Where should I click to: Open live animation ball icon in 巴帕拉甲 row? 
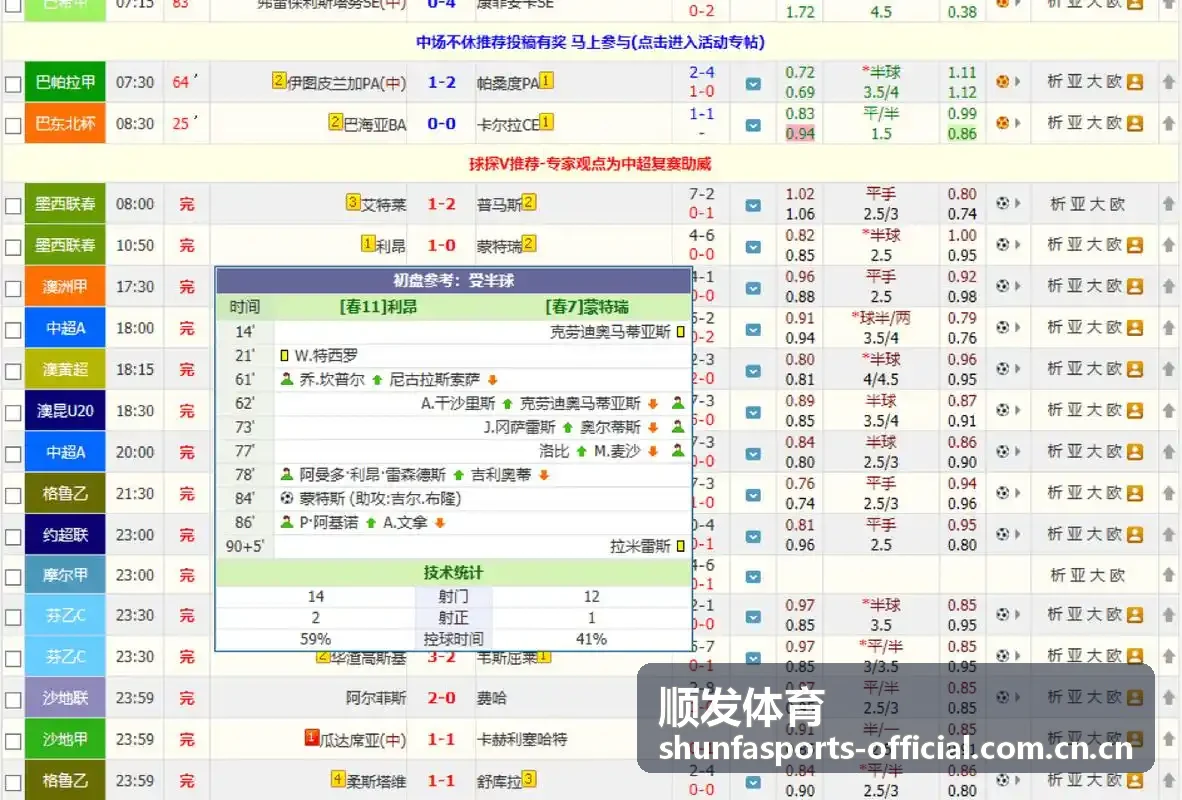pos(1003,81)
